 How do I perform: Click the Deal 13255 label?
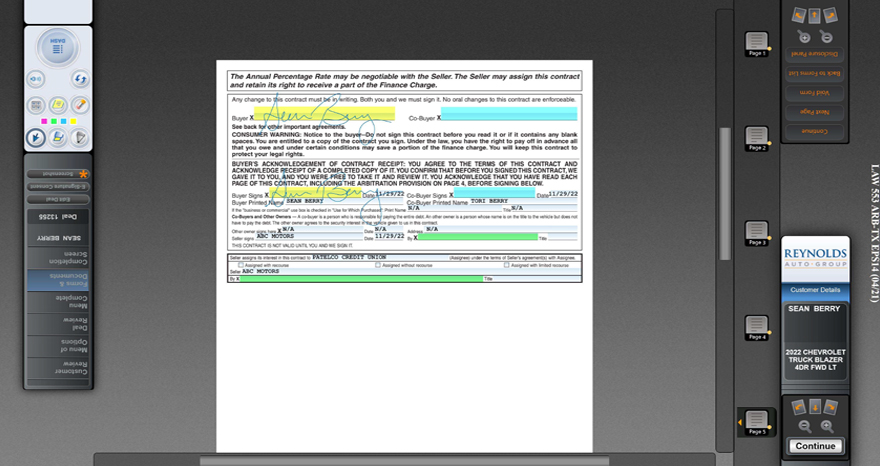58,217
